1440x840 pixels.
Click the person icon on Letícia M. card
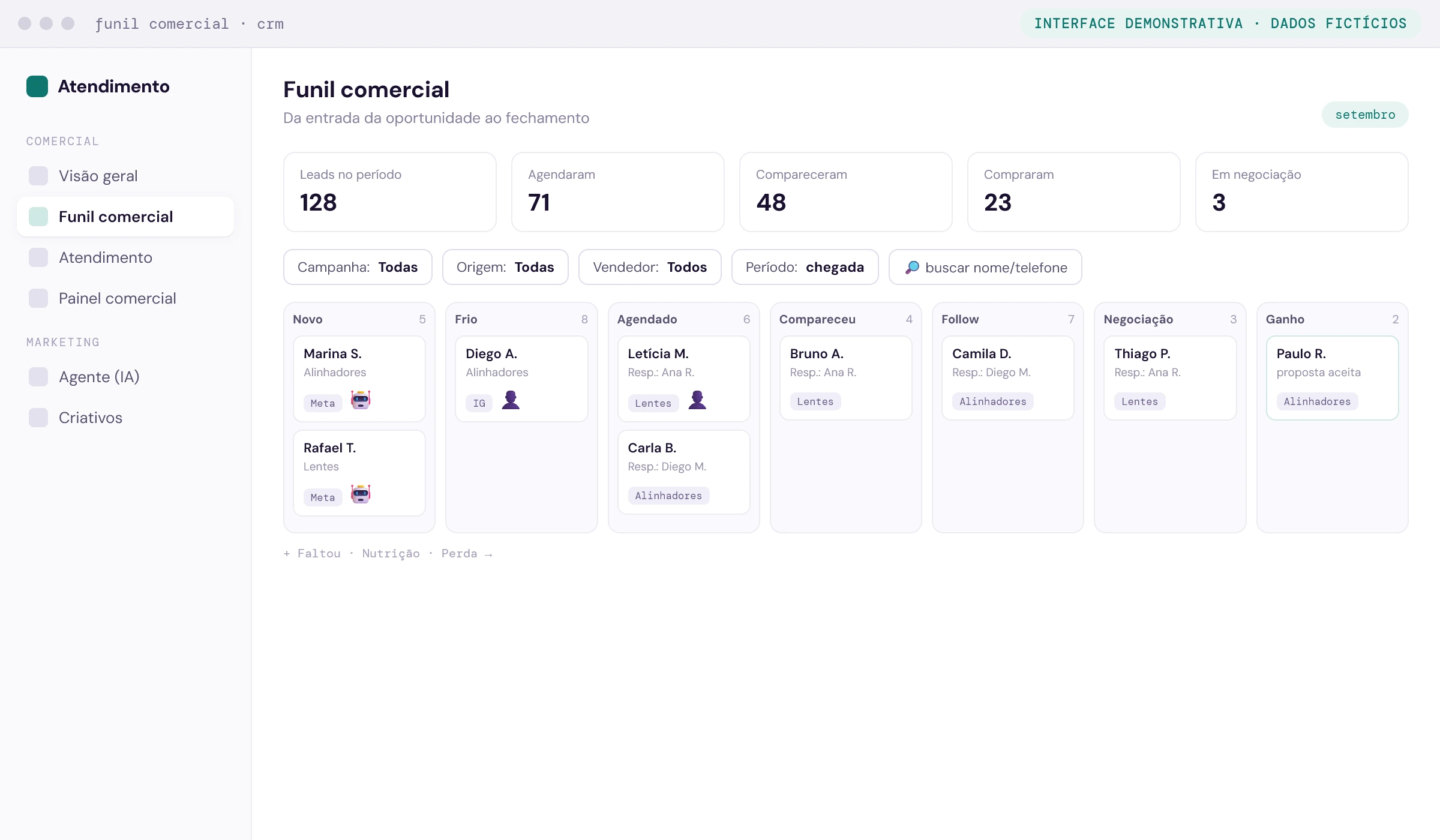697,400
